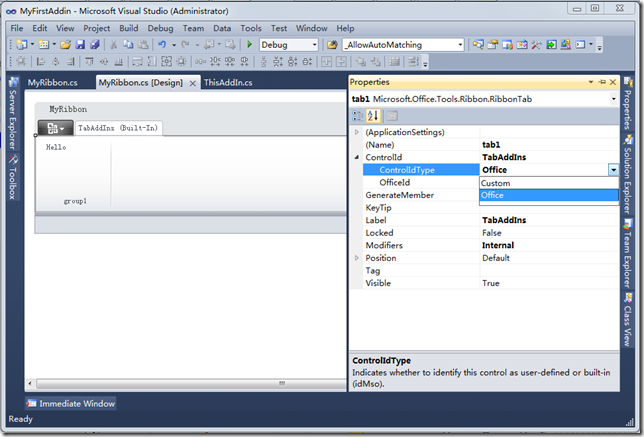Open the Toolbox hammer-and-wrench toolbar icon
This screenshot has height=437, width=644.
tap(536, 45)
